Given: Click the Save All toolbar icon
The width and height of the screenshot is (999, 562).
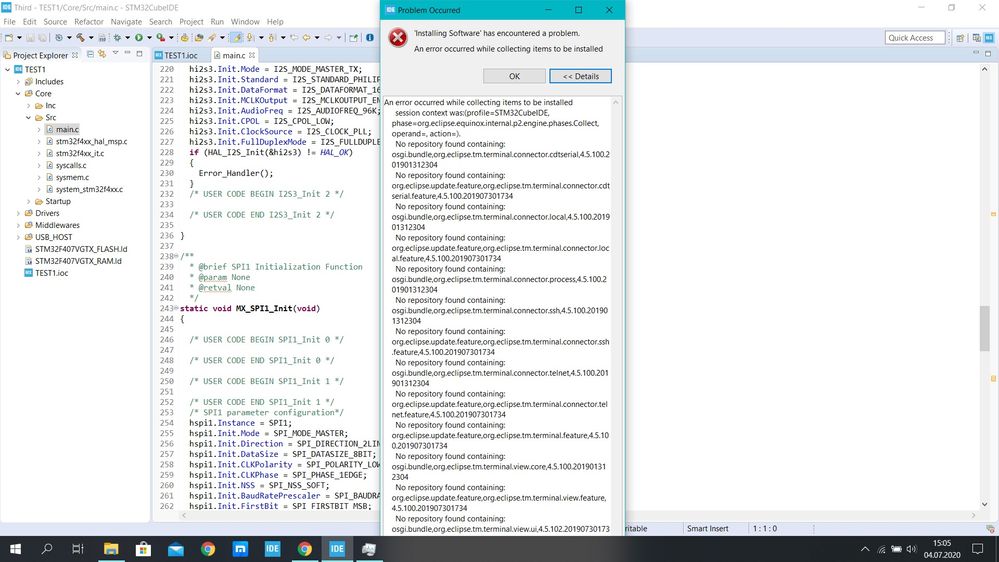Looking at the screenshot, I should 42,38.
